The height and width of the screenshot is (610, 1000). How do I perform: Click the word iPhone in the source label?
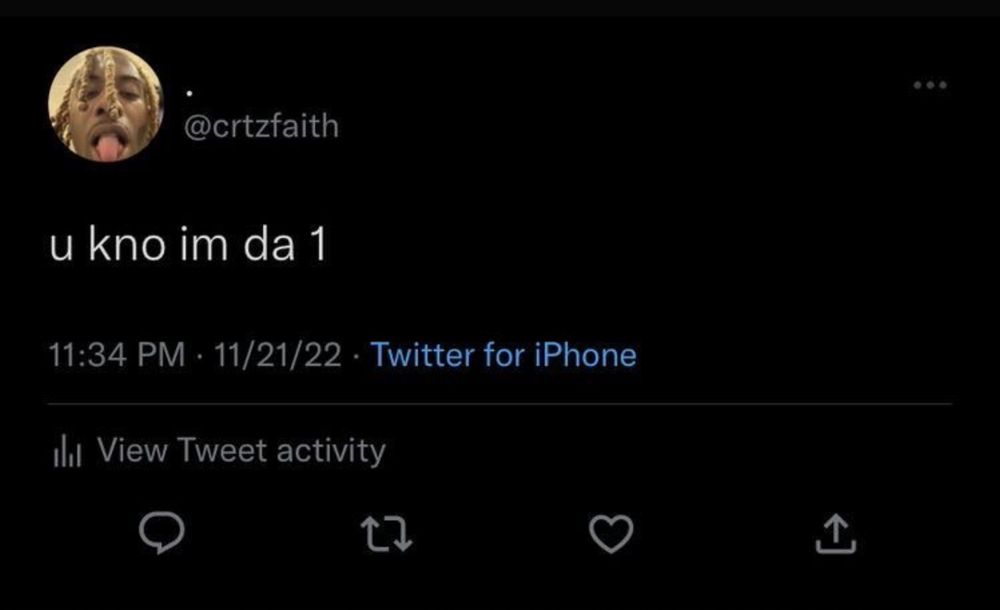tap(585, 355)
